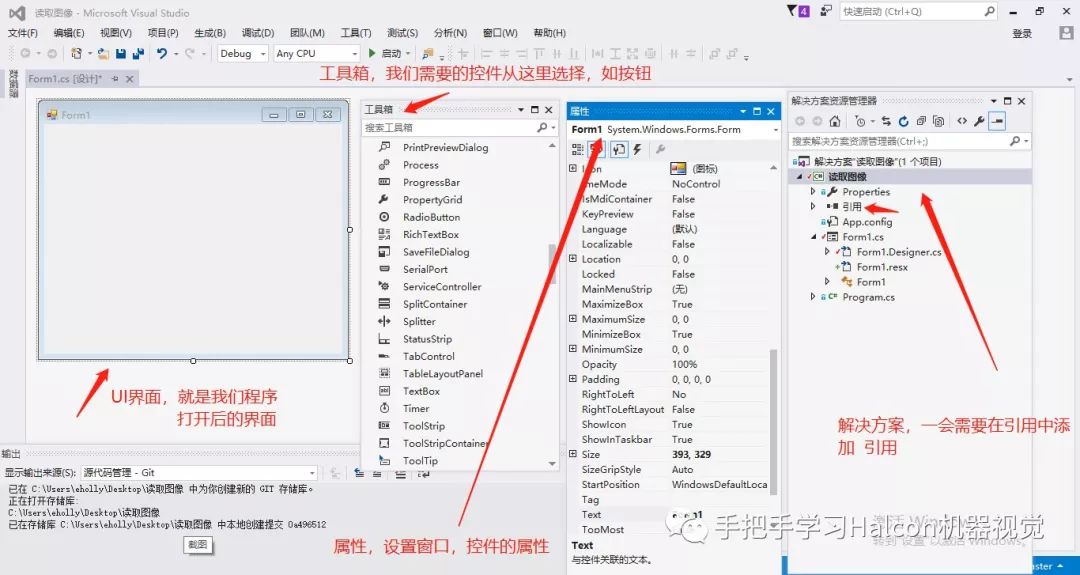Refresh the Solution Explorer
This screenshot has height=575, width=1080.
(904, 121)
